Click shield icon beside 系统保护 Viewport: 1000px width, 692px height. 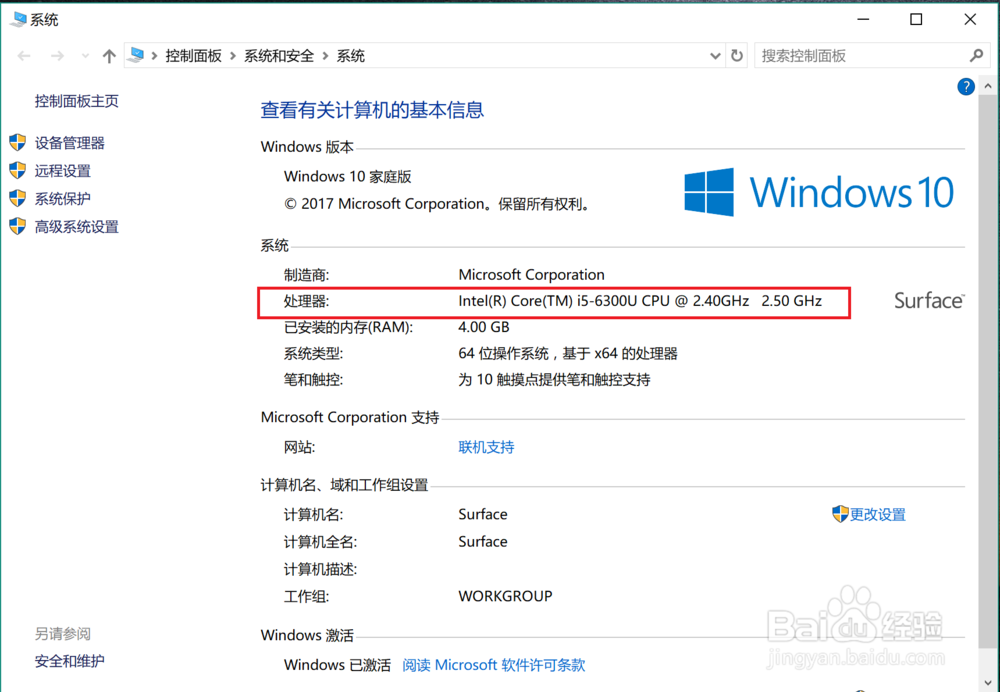pyautogui.click(x=18, y=198)
